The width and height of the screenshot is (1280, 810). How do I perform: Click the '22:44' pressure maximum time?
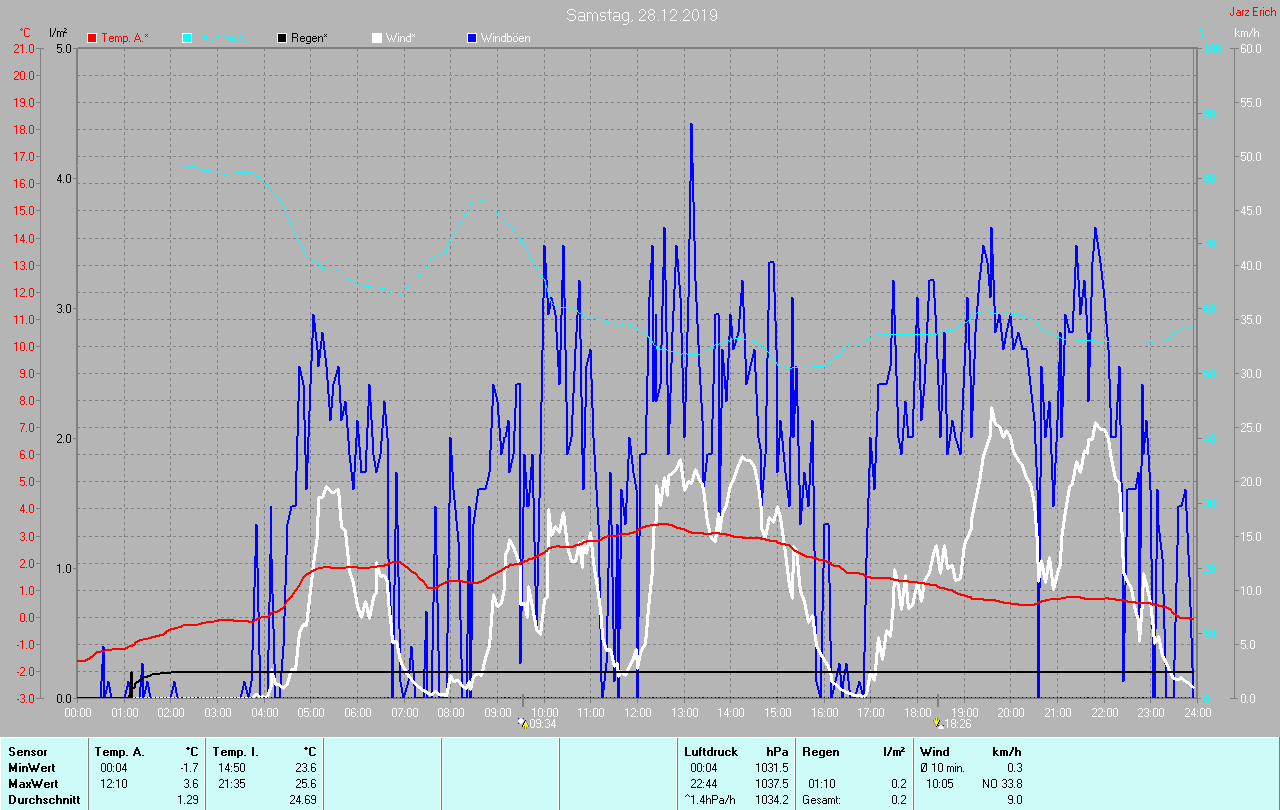click(704, 783)
